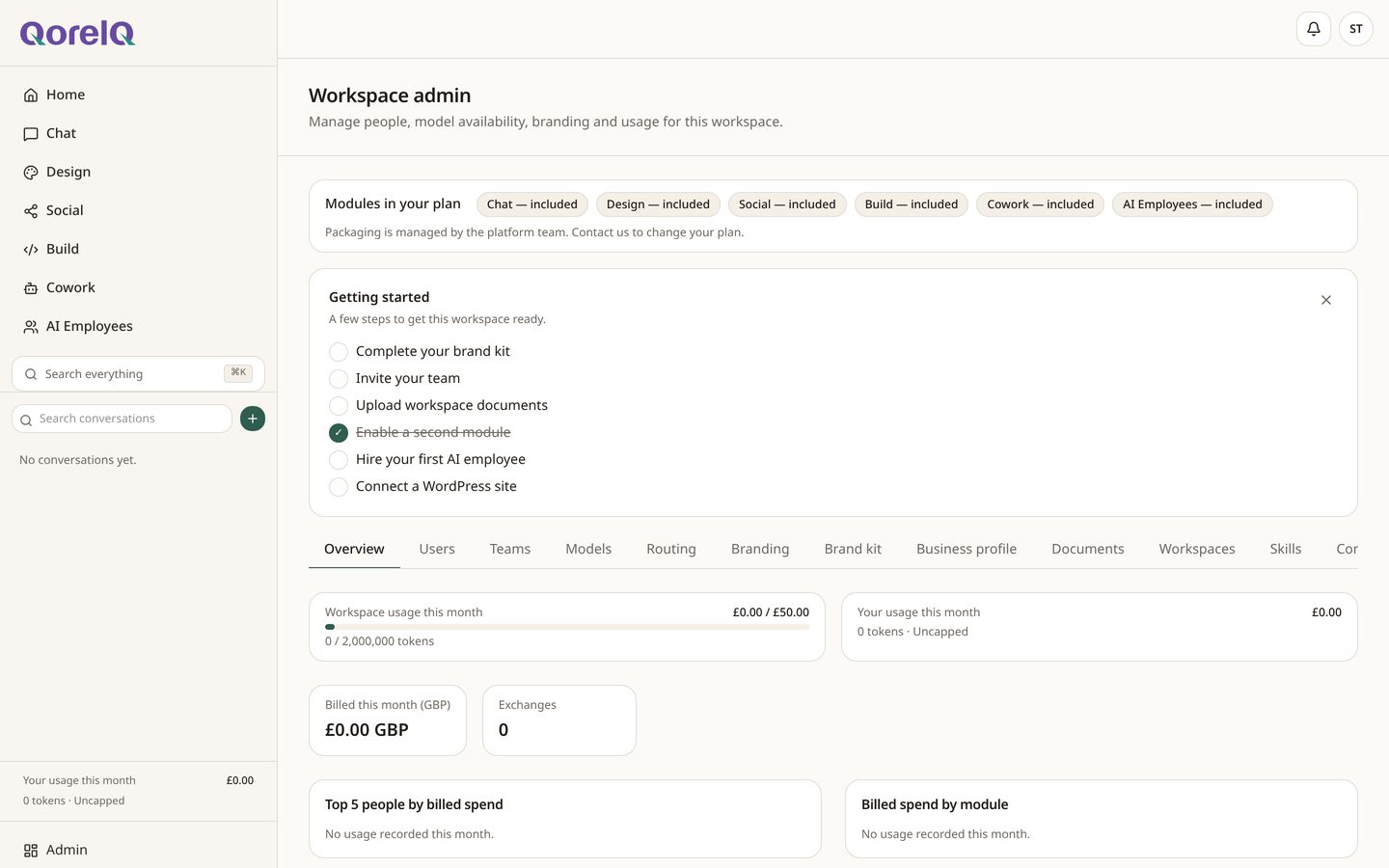Open the Cowork module in sidebar
Image resolution: width=1389 pixels, height=868 pixels.
pos(138,287)
